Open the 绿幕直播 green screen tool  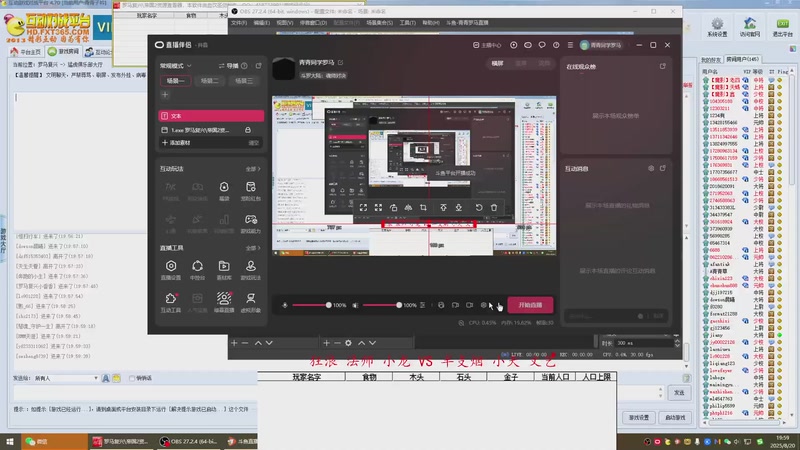(224, 302)
